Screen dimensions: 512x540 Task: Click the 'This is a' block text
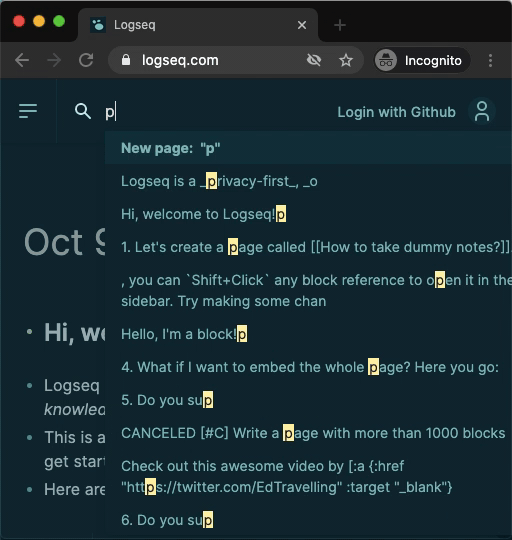75,449
